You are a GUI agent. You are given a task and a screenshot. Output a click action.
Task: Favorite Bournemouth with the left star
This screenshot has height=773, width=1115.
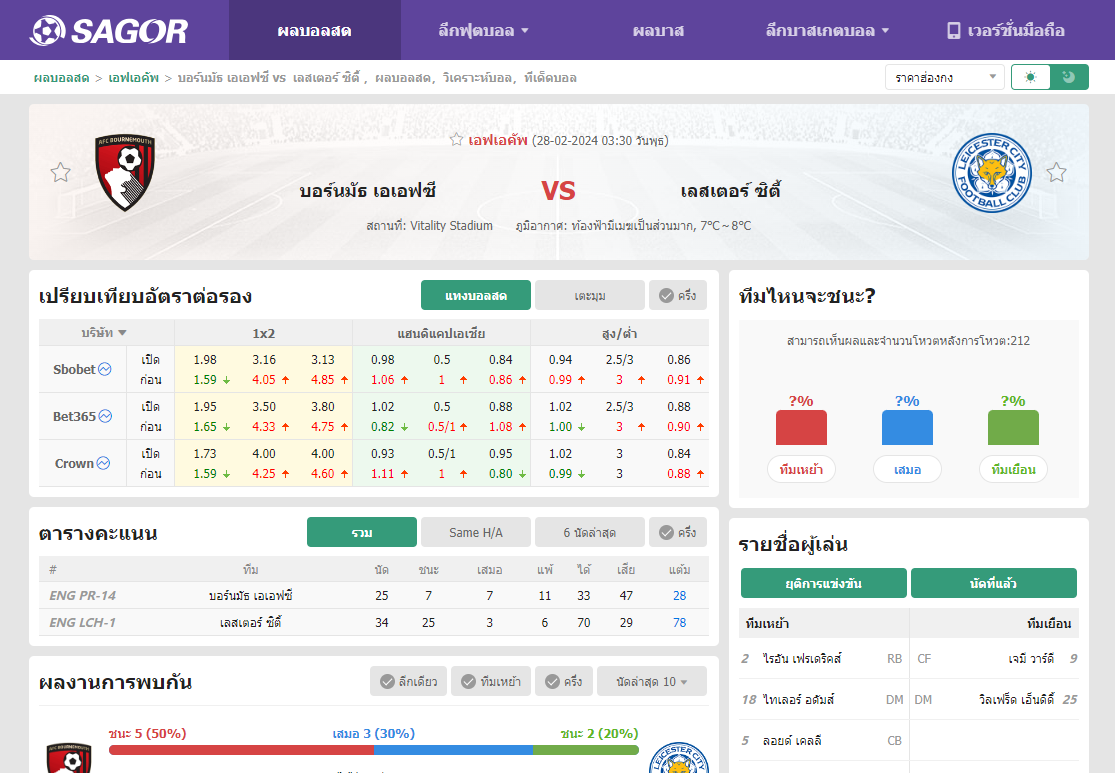coord(60,172)
